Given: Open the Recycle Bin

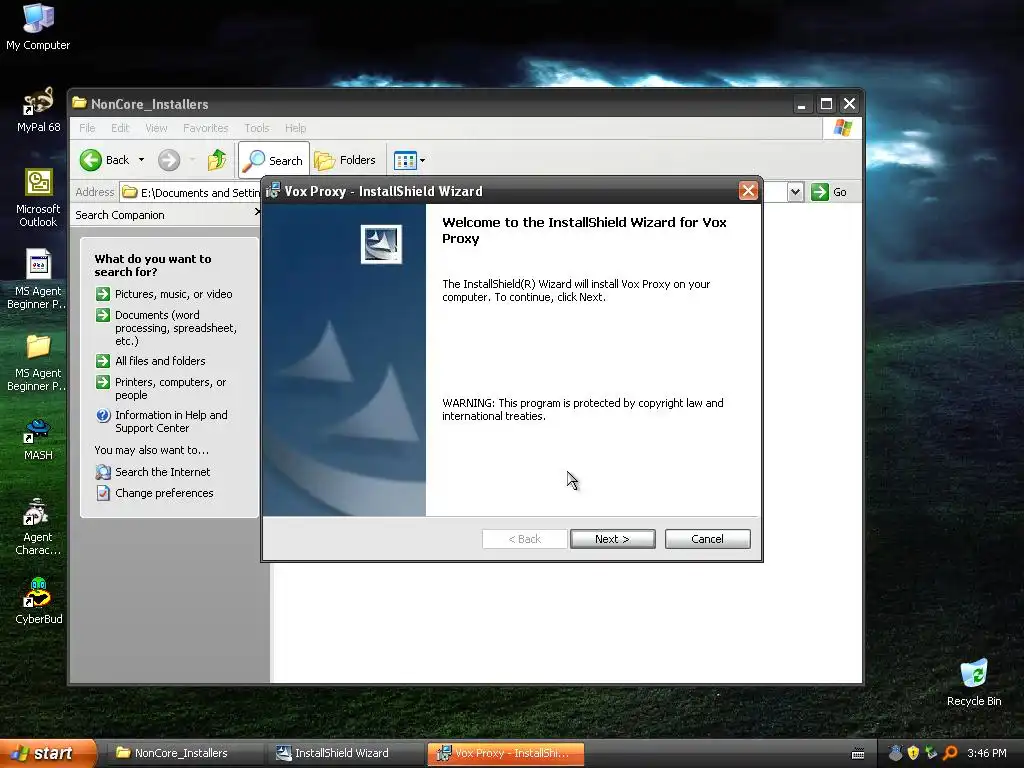Looking at the screenshot, I should click(x=974, y=682).
